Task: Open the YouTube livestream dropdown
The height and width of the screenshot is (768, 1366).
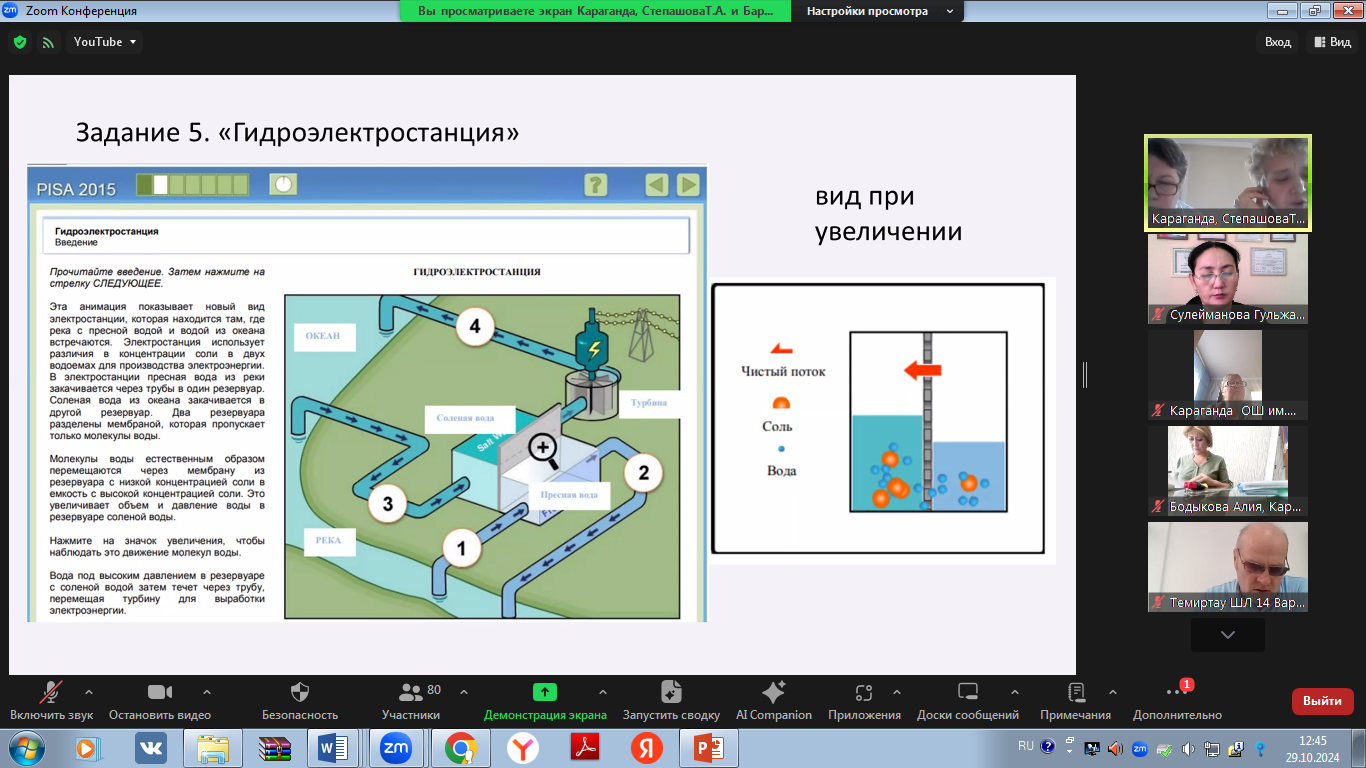Action: click(x=105, y=42)
